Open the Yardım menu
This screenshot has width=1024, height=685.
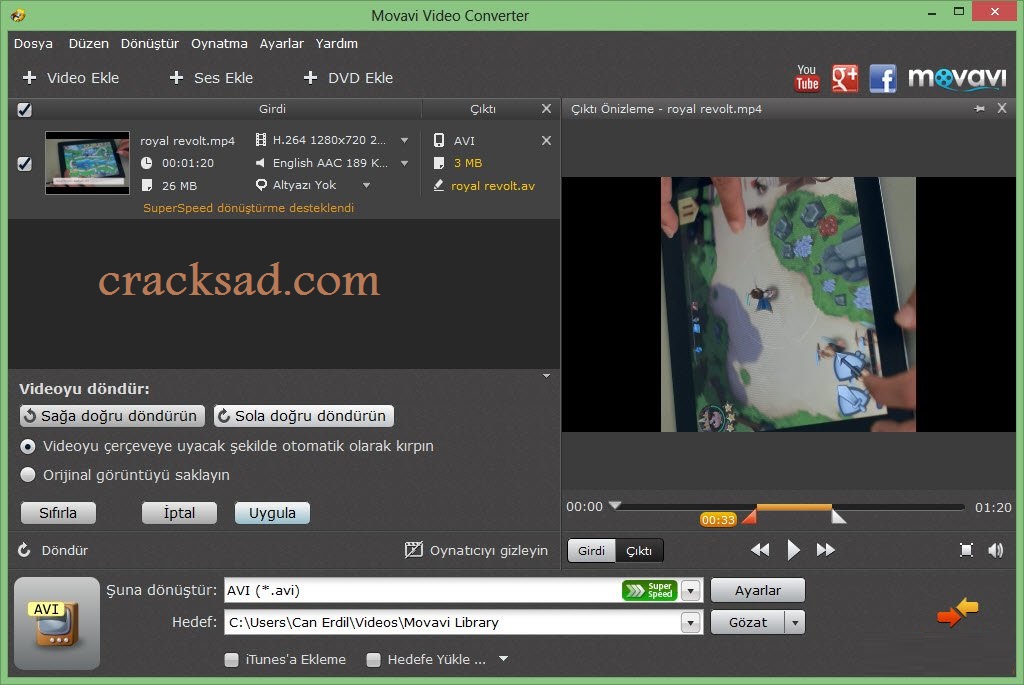tap(336, 44)
